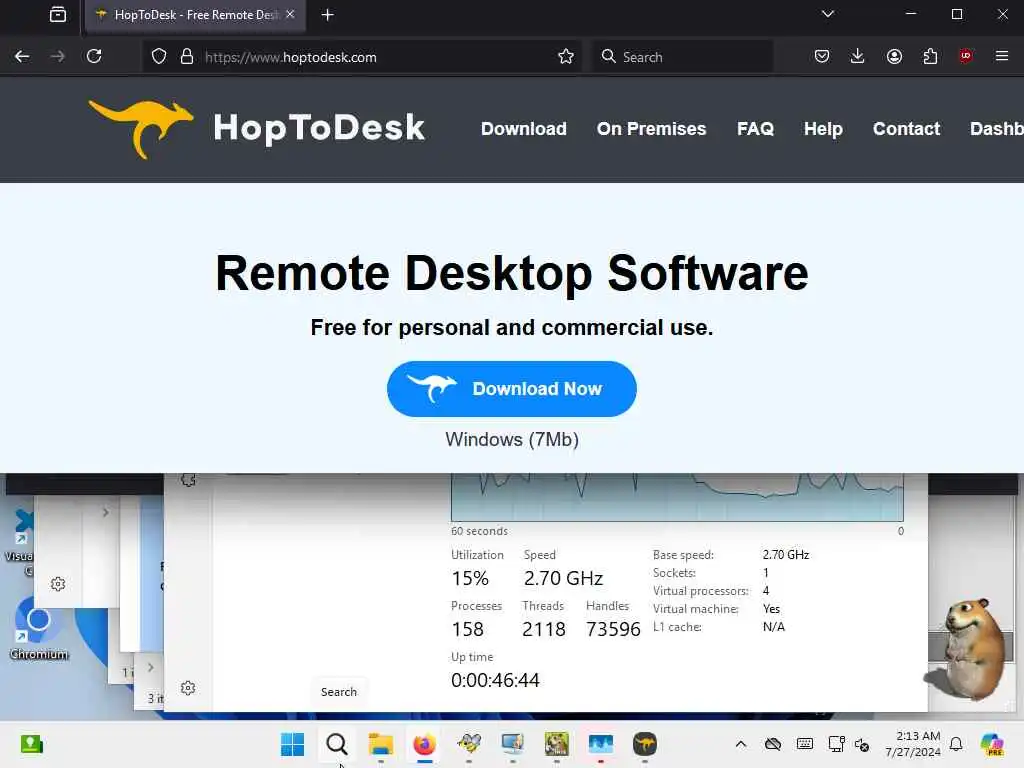Reload the HopToDesk page

94,57
